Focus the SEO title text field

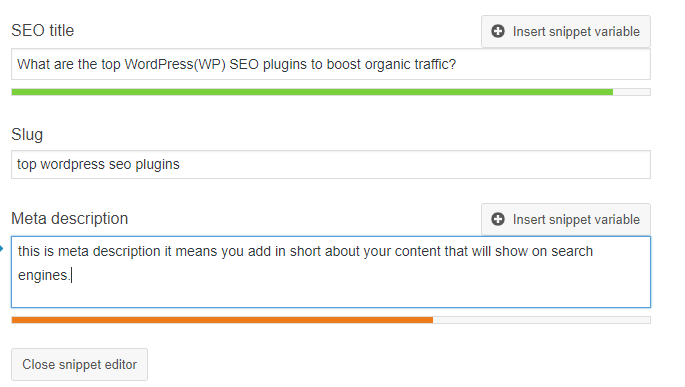(331, 64)
